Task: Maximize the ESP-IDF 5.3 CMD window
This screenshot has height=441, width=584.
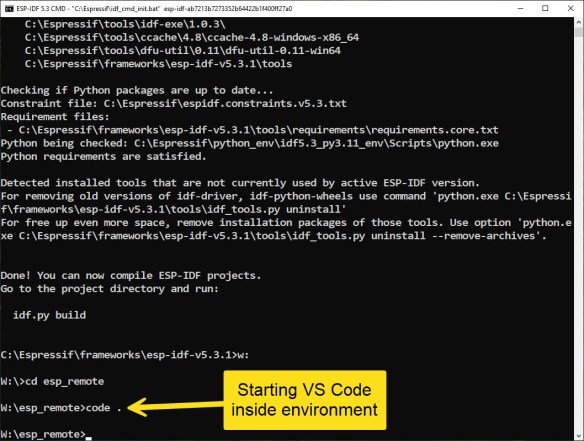Action: click(545, 8)
